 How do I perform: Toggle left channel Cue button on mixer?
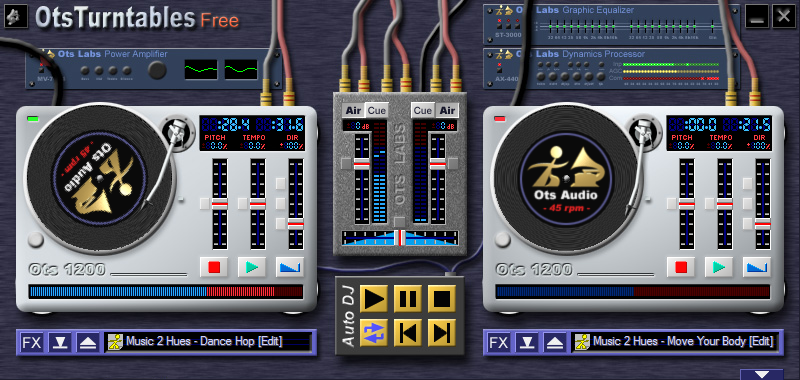[377, 111]
